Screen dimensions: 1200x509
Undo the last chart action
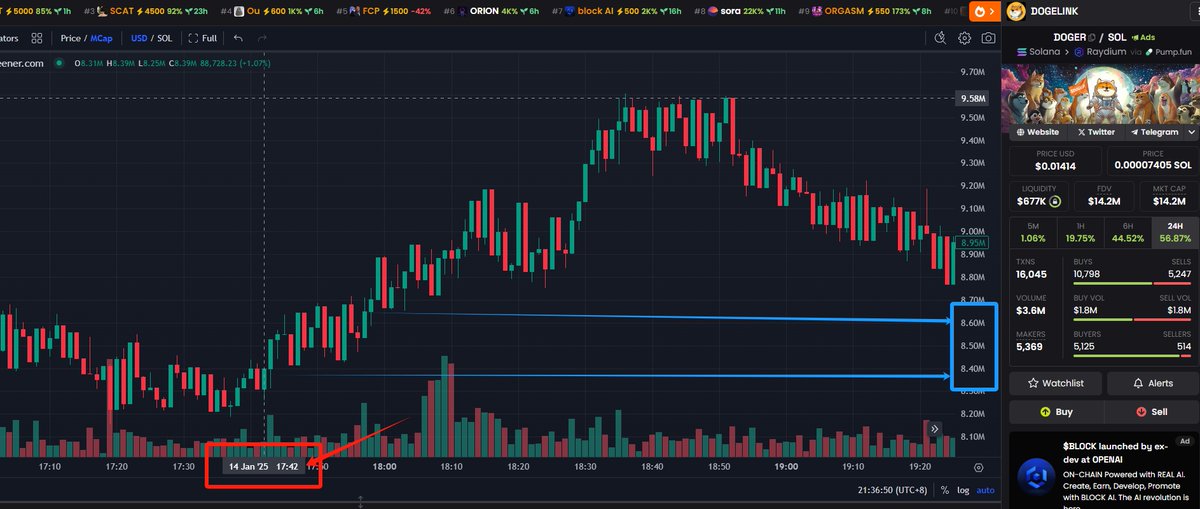coord(237,38)
